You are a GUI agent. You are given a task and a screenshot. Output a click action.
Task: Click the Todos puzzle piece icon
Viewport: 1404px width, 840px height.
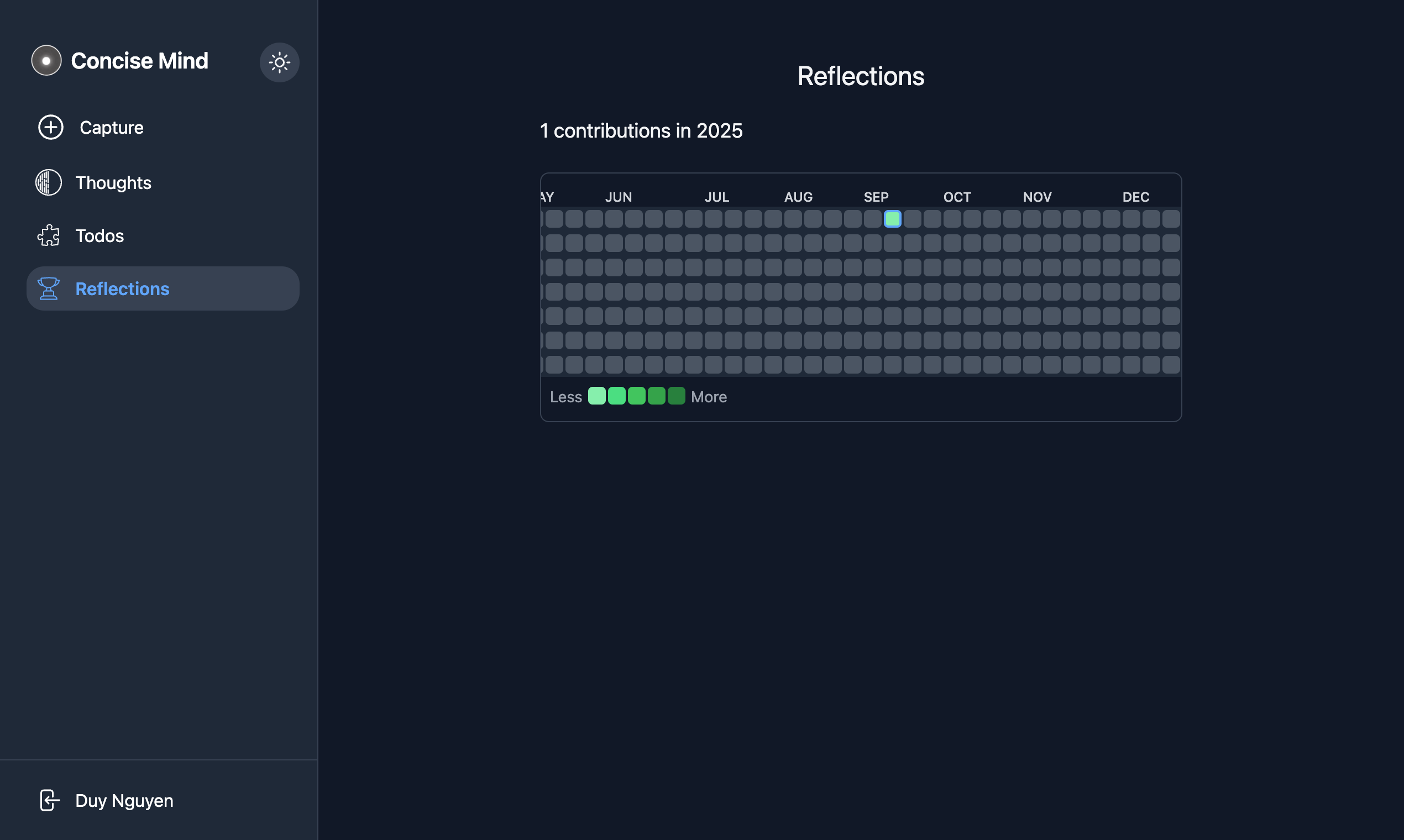coord(49,235)
